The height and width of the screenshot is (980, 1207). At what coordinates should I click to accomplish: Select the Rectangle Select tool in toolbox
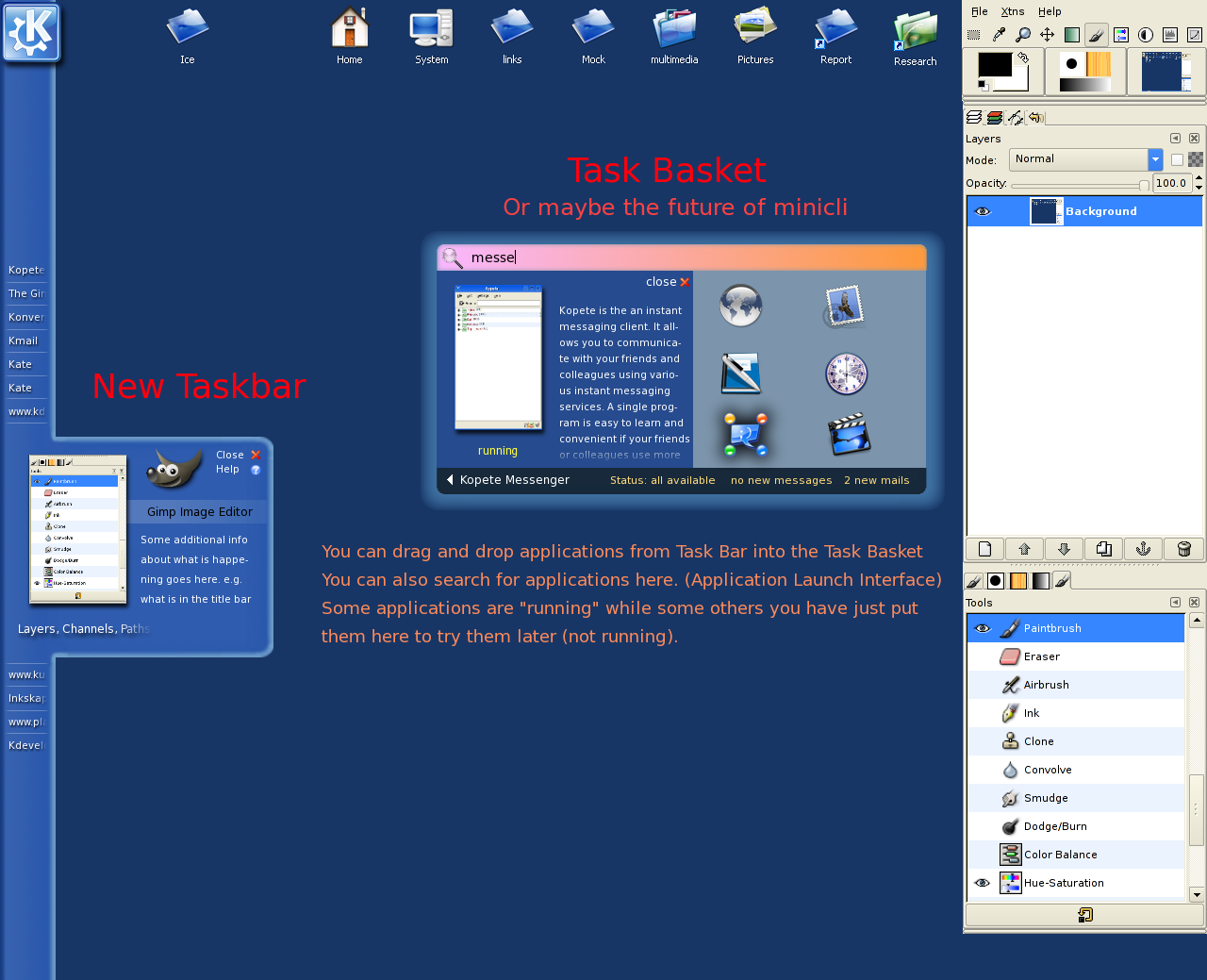974,35
